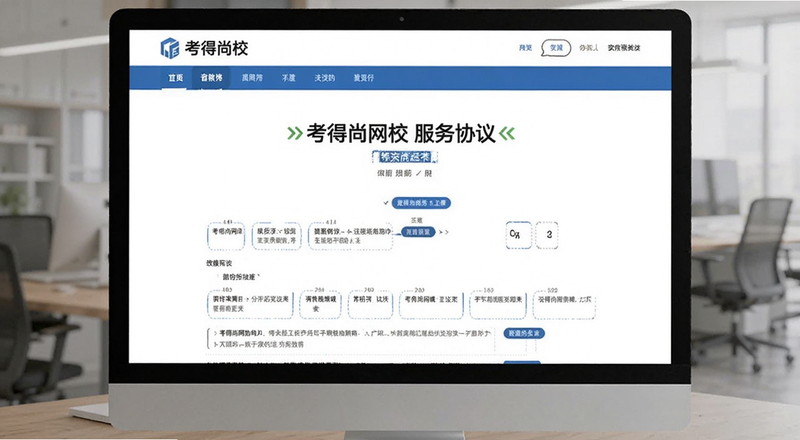800x440 pixels.
Task: Open the third item in the blue navigation bar
Action: [x=252, y=78]
